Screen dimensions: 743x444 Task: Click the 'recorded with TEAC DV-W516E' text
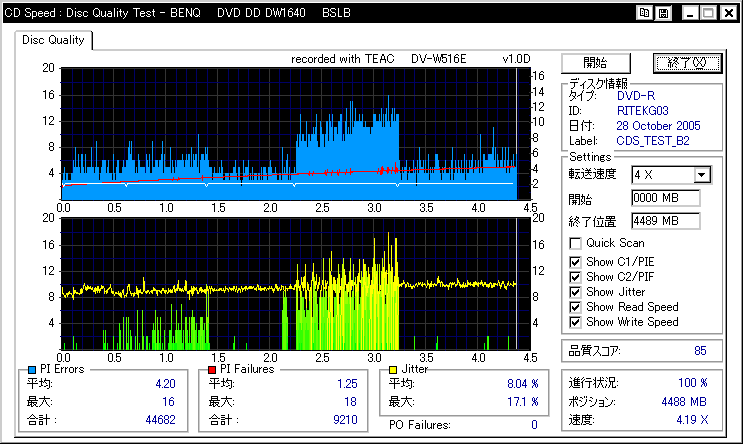[x=379, y=59]
